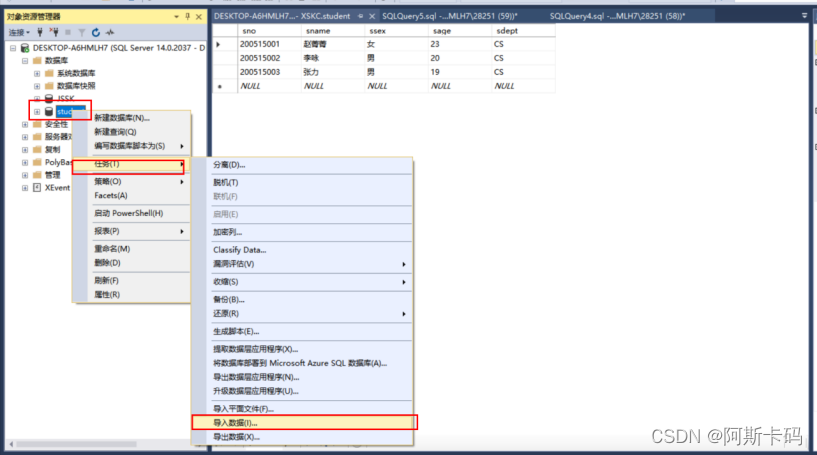Open the 策略(O) submenu

coord(132,181)
